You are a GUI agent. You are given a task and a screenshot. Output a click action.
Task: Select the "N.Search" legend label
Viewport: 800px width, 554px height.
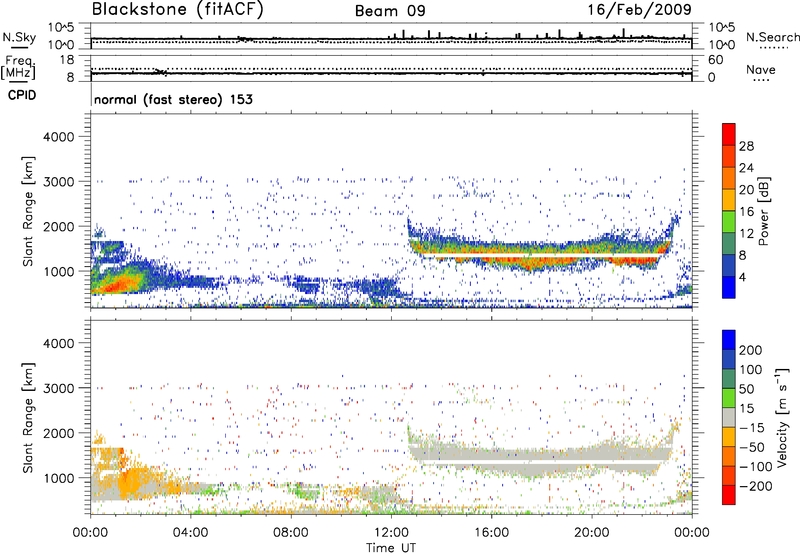tap(772, 37)
